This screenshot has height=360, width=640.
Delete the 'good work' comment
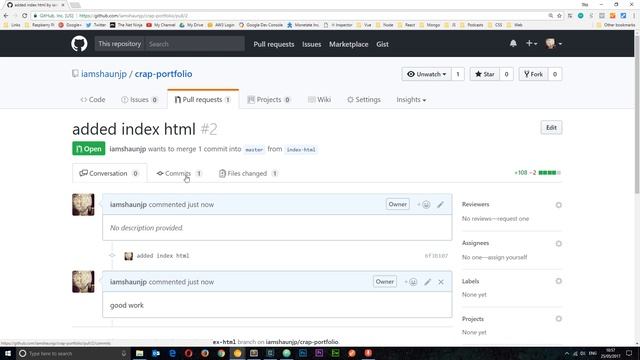coord(441,282)
